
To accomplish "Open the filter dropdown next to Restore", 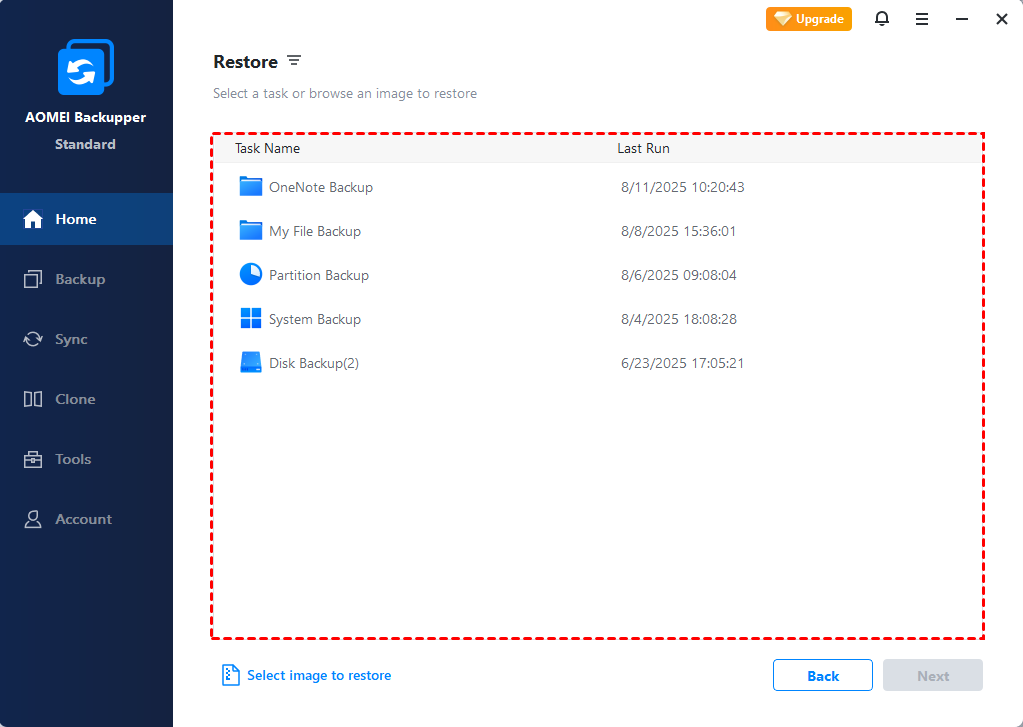I will 294,61.
